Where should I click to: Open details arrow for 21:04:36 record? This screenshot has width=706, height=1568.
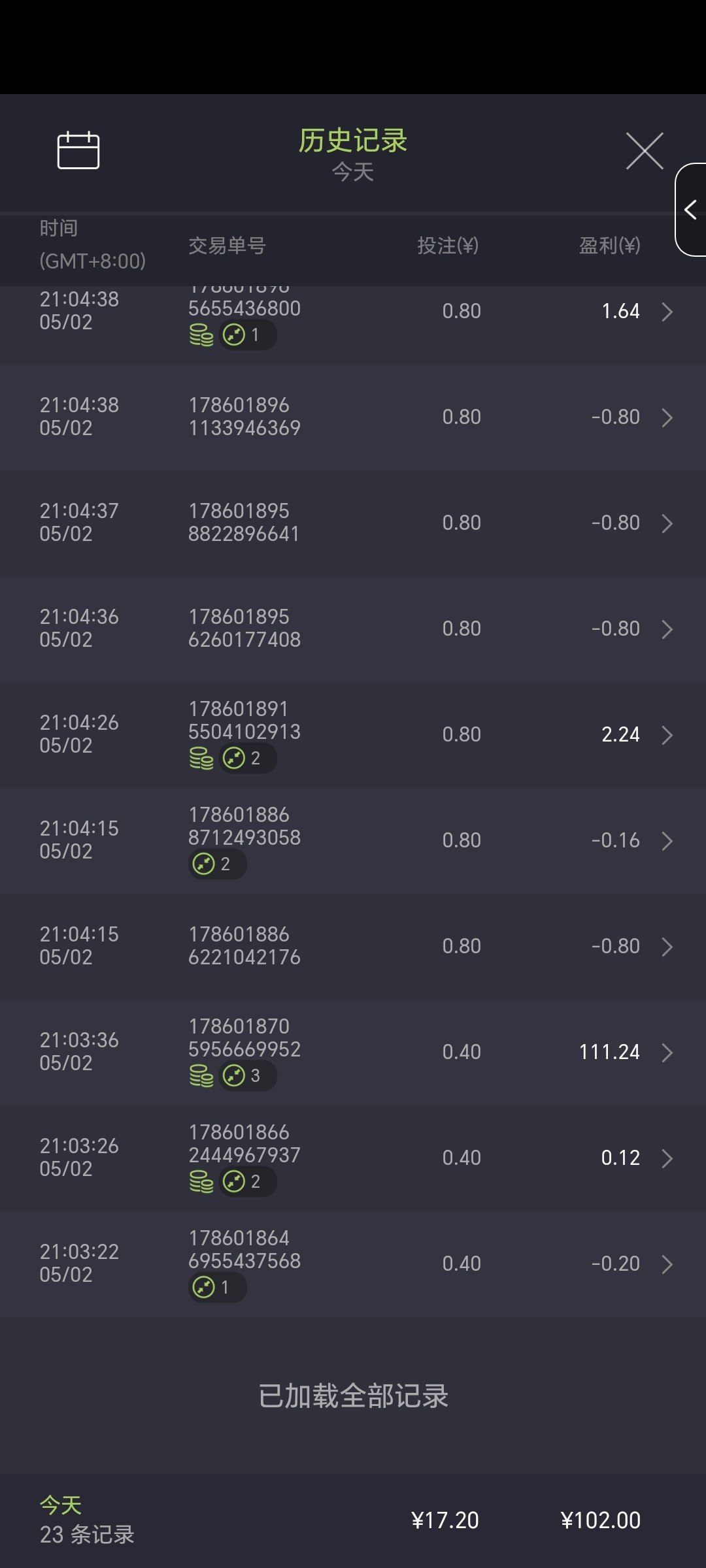point(667,629)
